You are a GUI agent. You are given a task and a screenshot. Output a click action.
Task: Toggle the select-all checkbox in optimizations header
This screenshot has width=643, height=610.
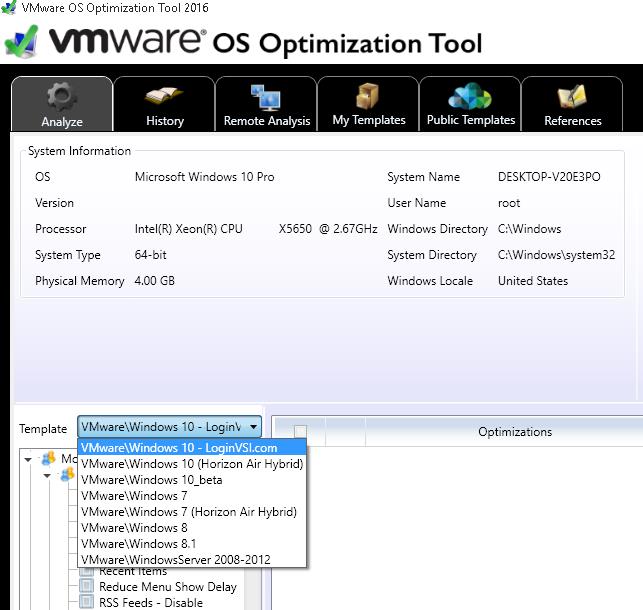click(300, 431)
